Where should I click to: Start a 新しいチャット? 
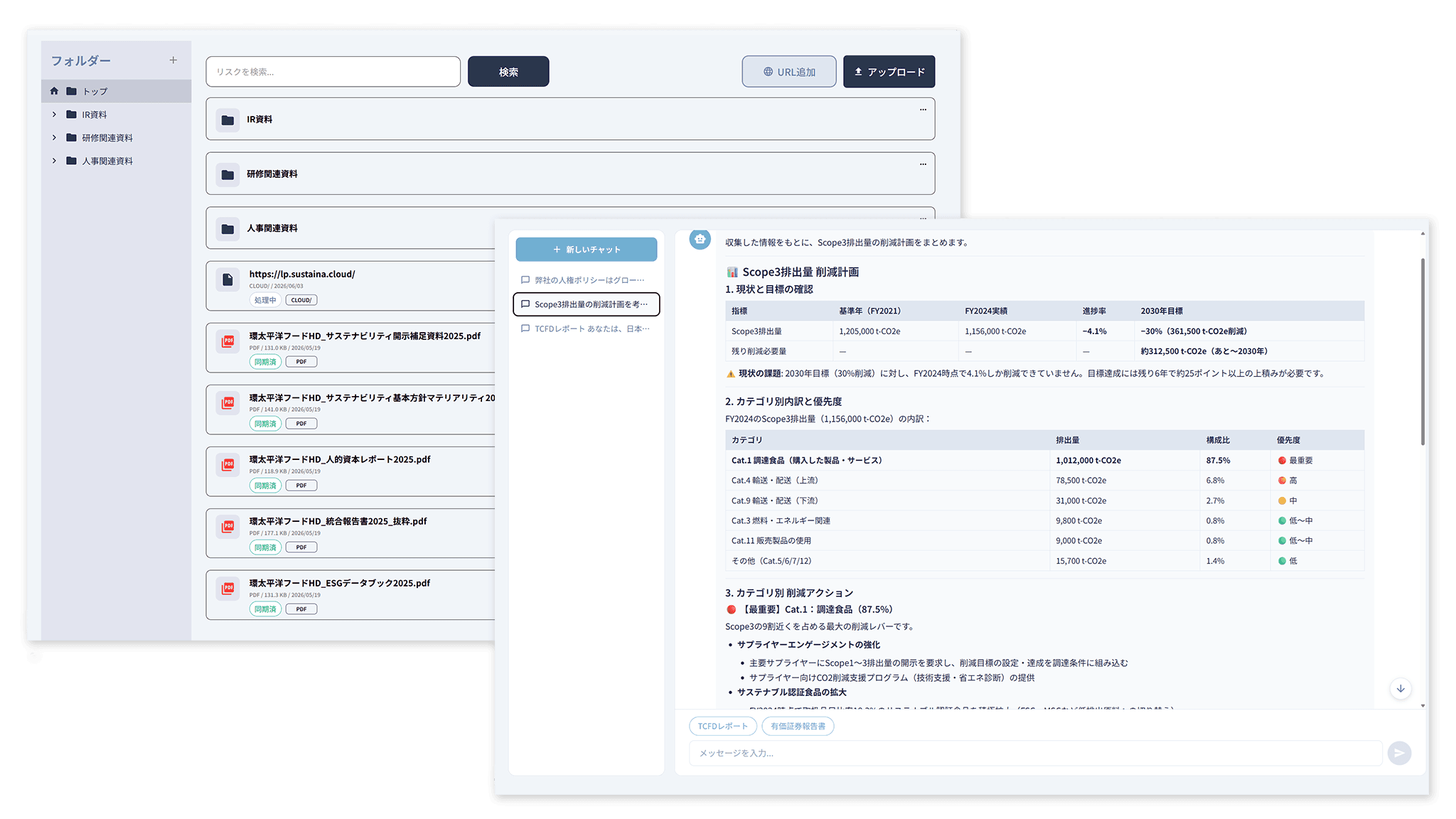point(587,250)
